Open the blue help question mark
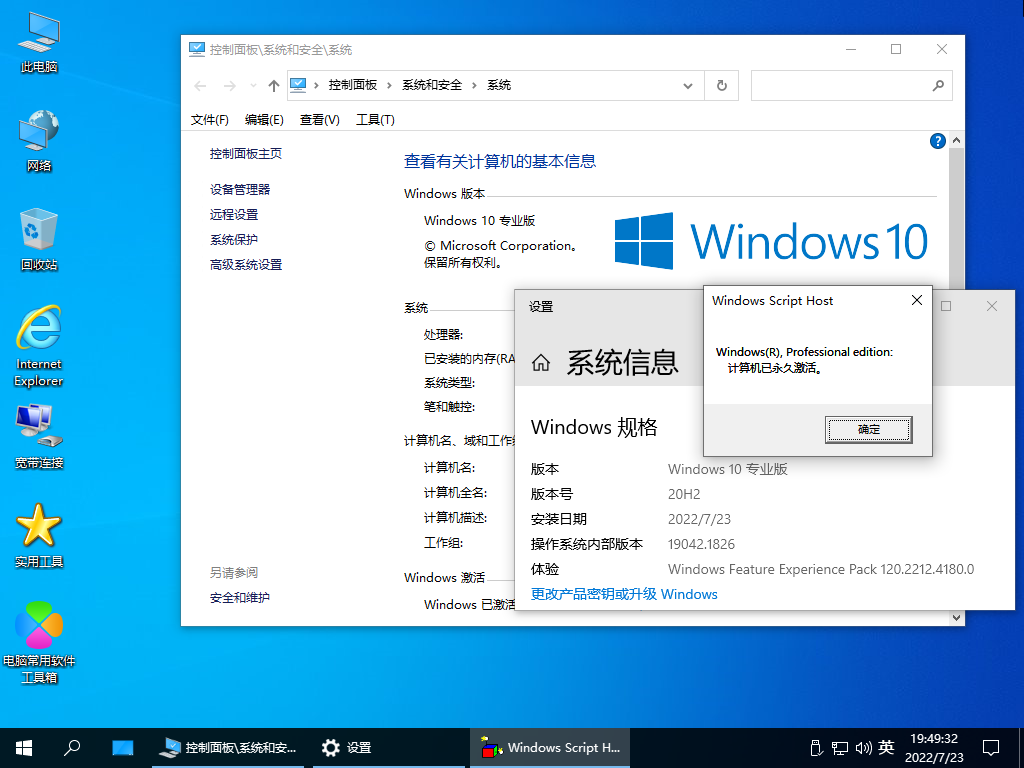Viewport: 1024px width, 768px height. click(937, 141)
